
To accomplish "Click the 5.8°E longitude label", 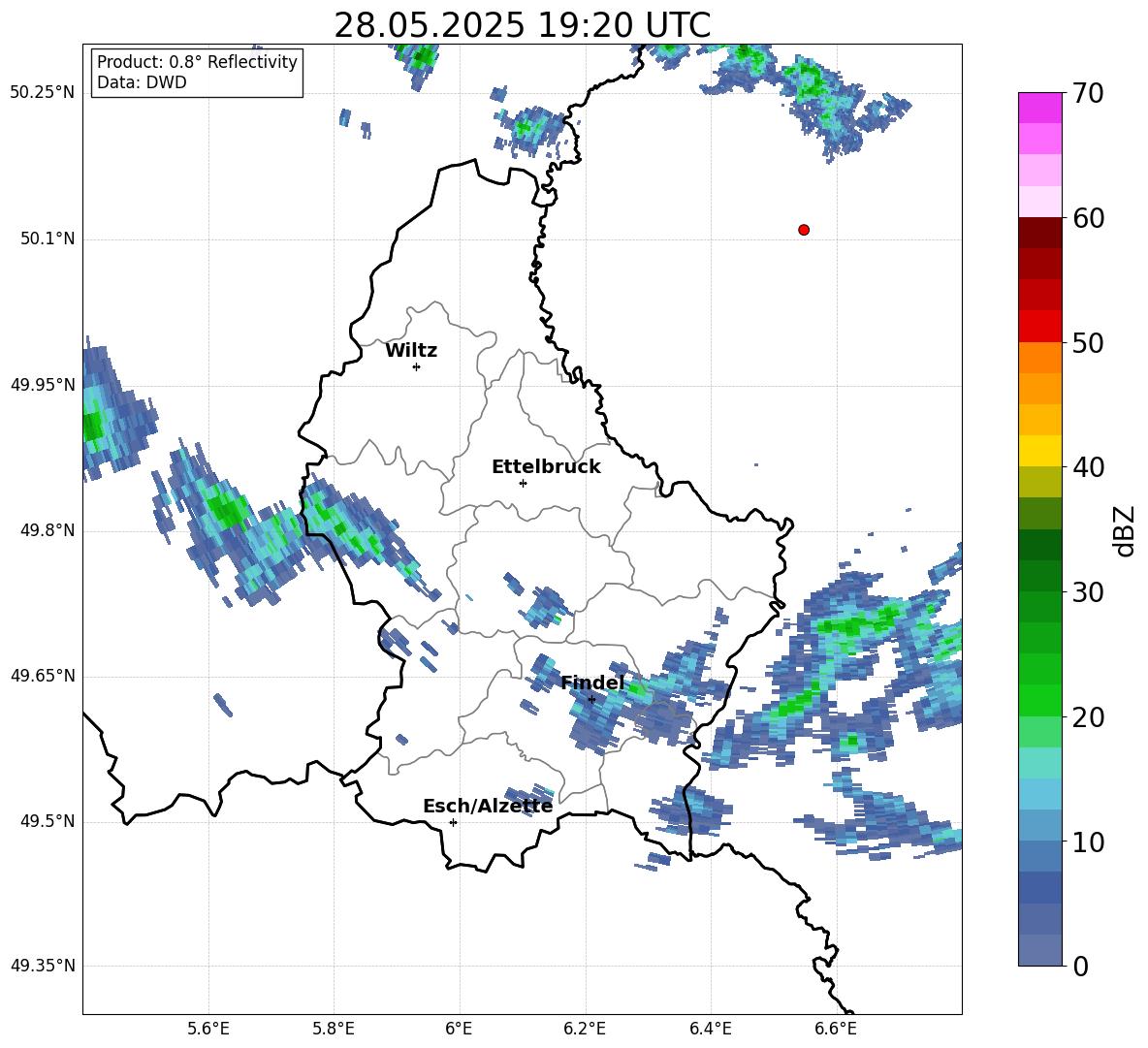I will tap(334, 1029).
